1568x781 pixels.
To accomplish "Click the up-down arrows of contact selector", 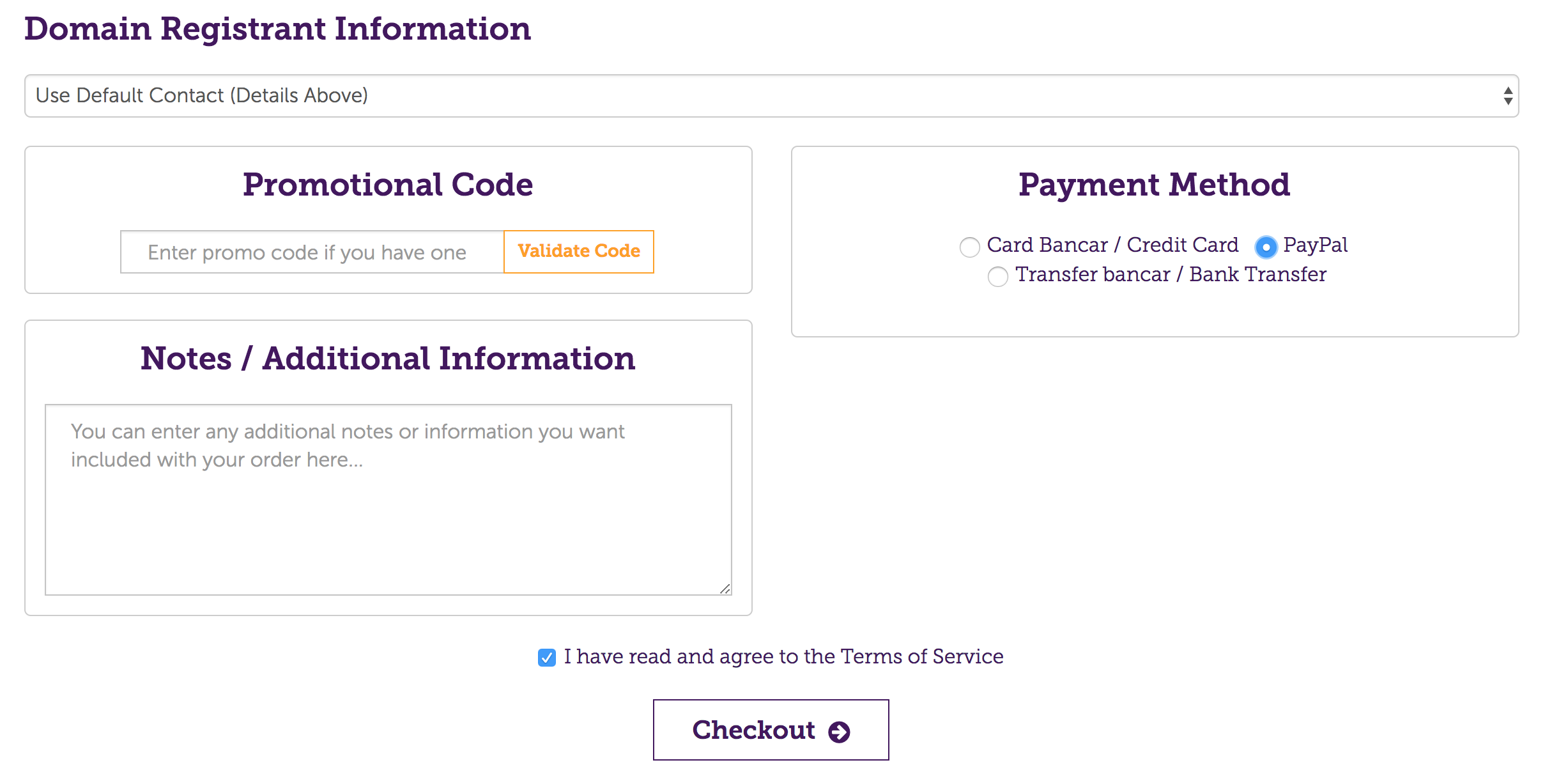I will 1508,96.
